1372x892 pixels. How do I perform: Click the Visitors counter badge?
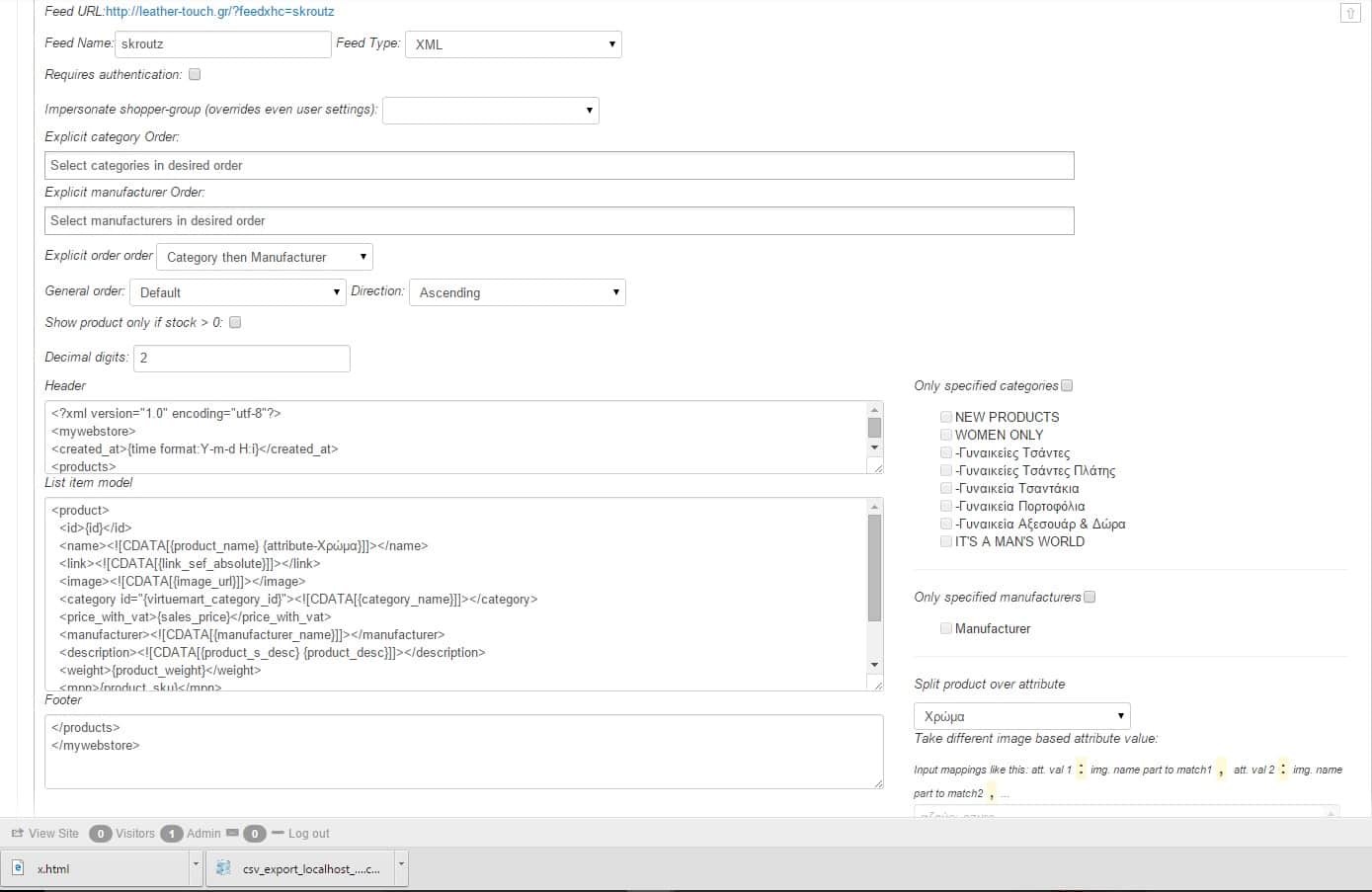(101, 833)
